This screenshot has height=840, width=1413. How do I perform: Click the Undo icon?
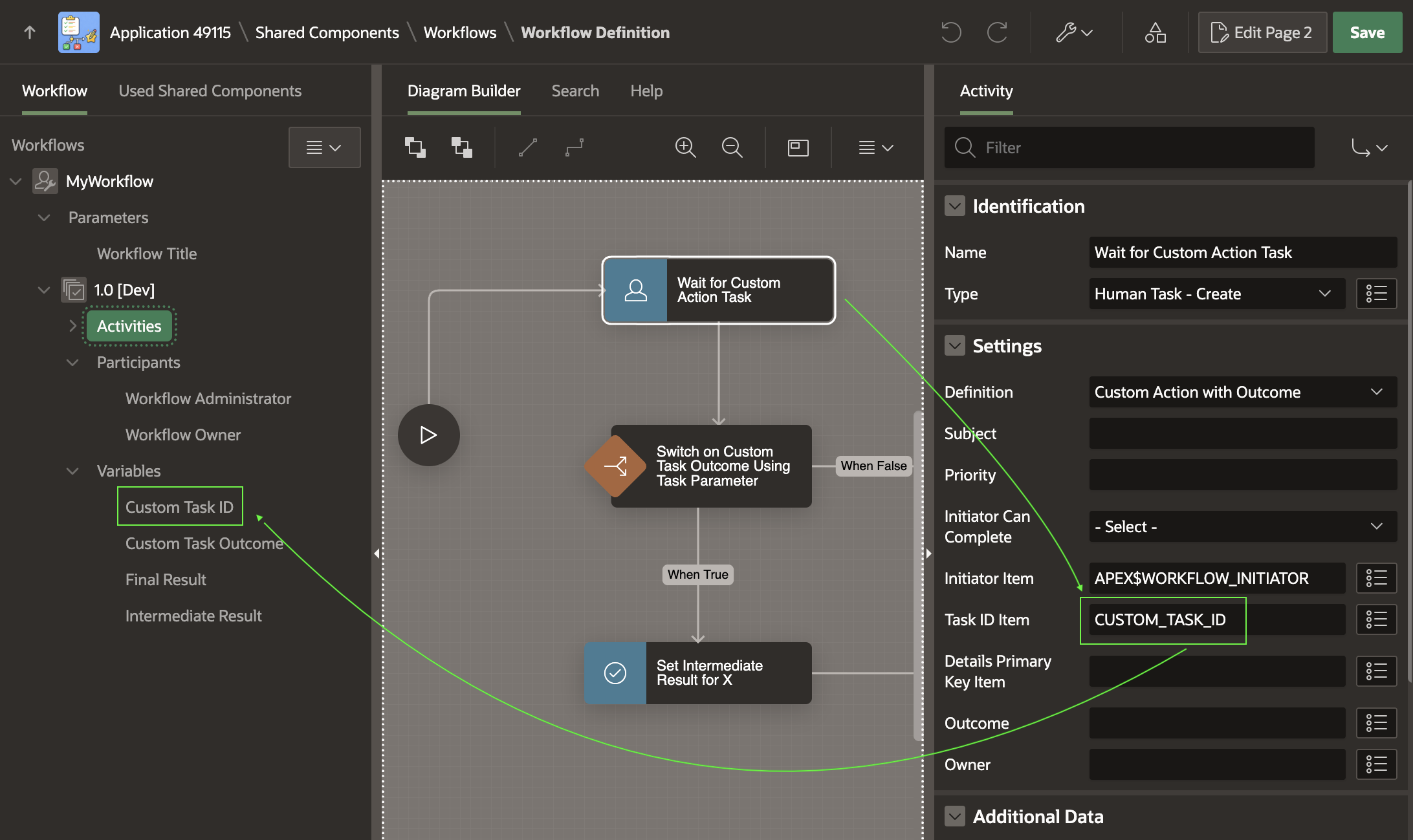coord(950,32)
